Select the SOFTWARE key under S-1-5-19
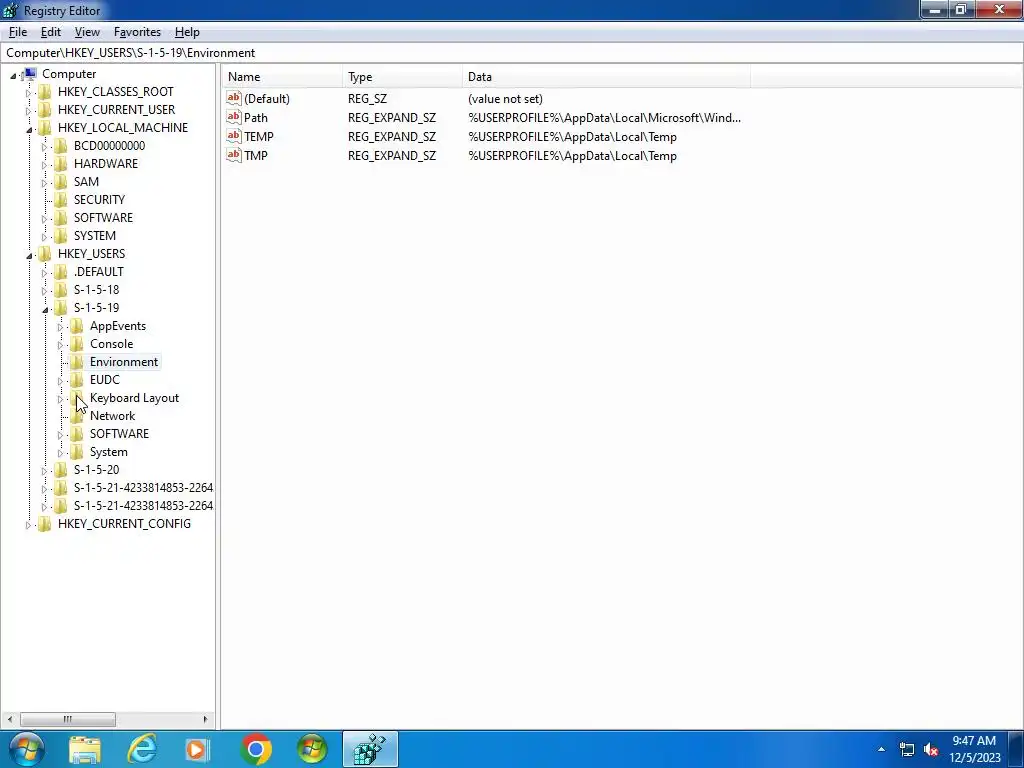The width and height of the screenshot is (1024, 768). 119,434
